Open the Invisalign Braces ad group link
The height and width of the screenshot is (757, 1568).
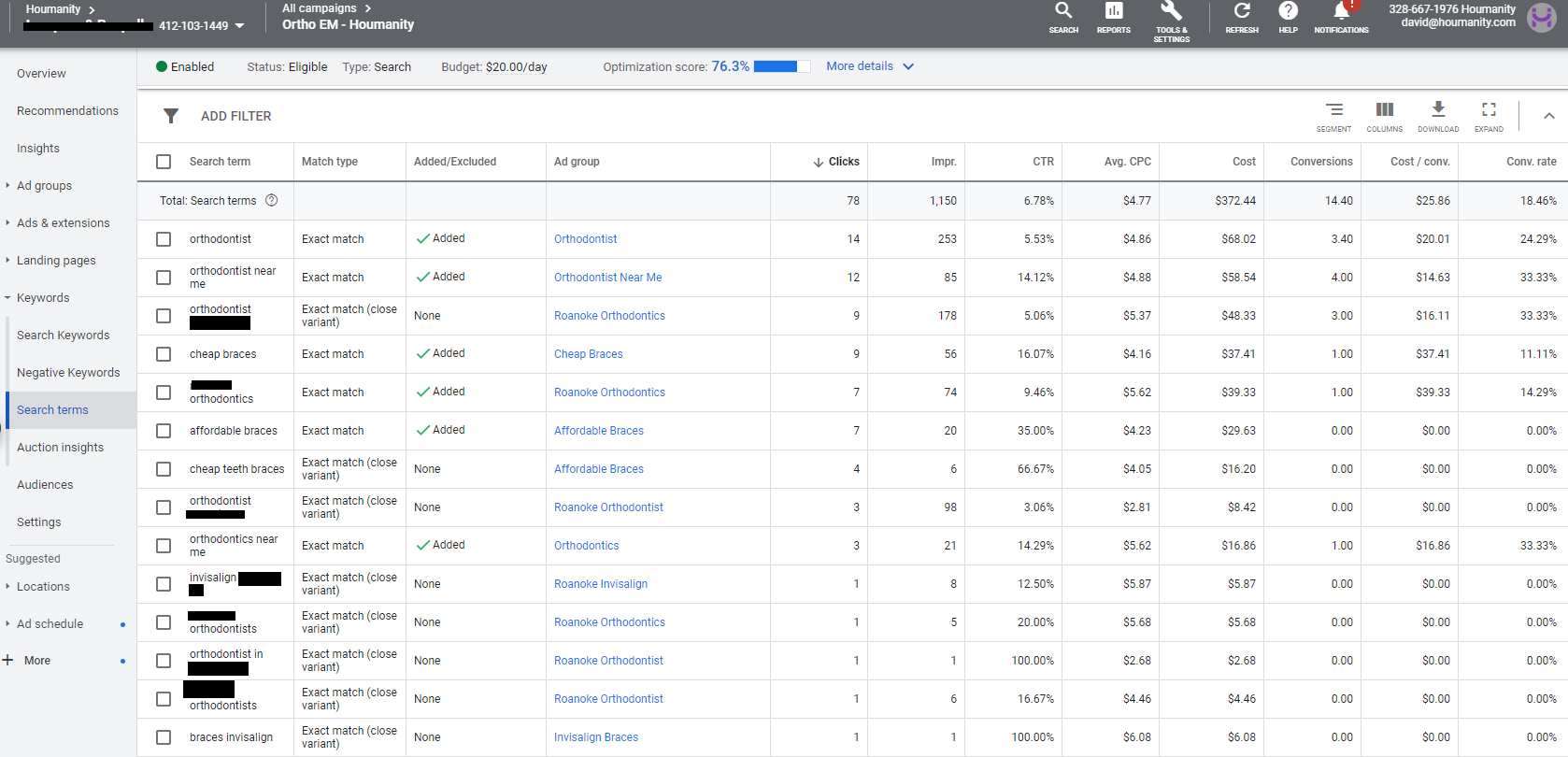[596, 737]
